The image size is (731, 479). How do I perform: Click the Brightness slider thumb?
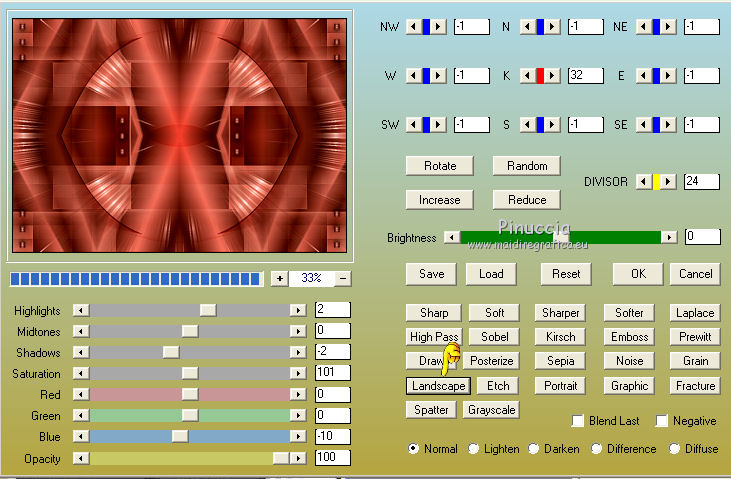562,237
